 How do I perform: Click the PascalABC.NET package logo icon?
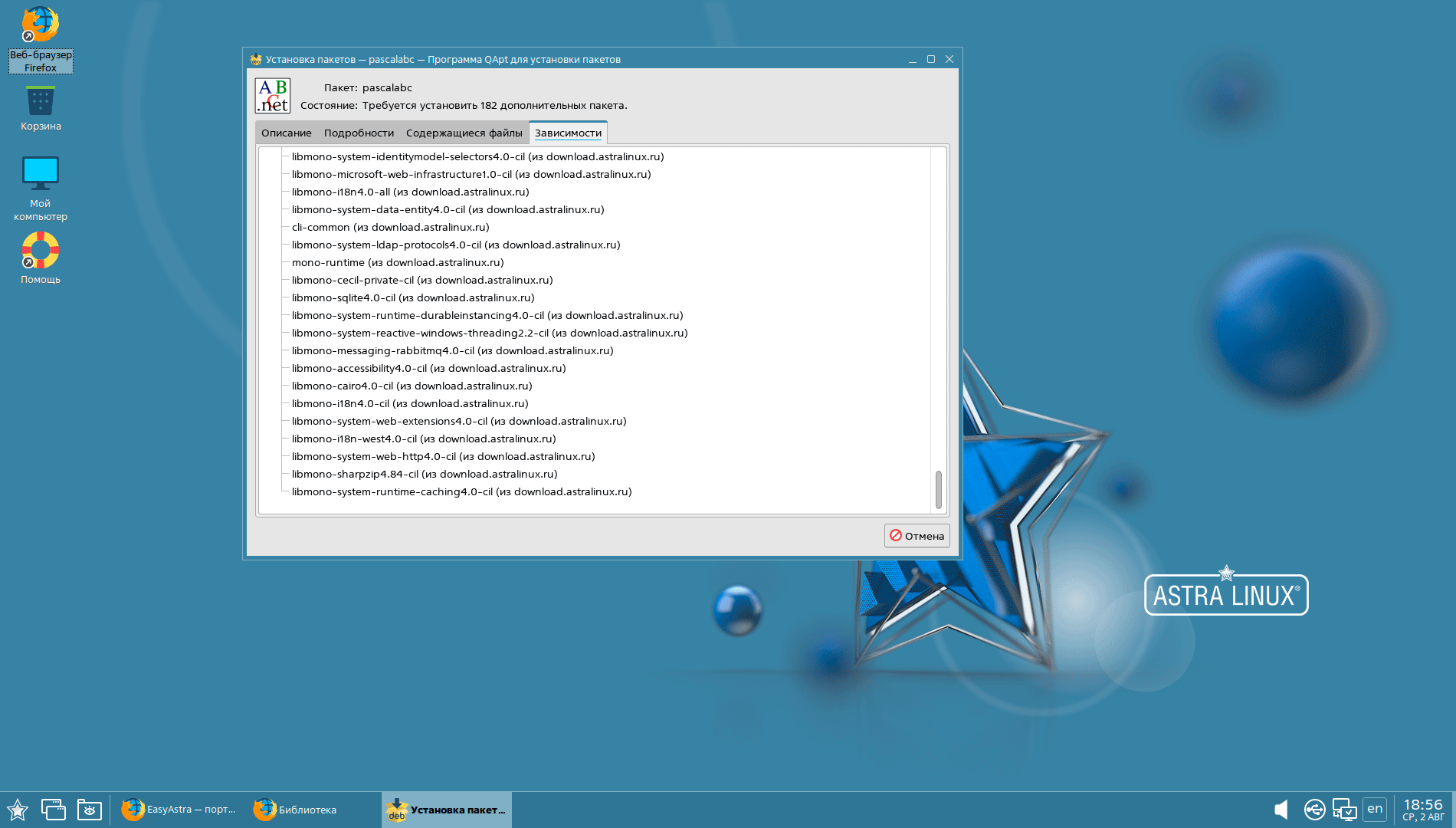273,96
